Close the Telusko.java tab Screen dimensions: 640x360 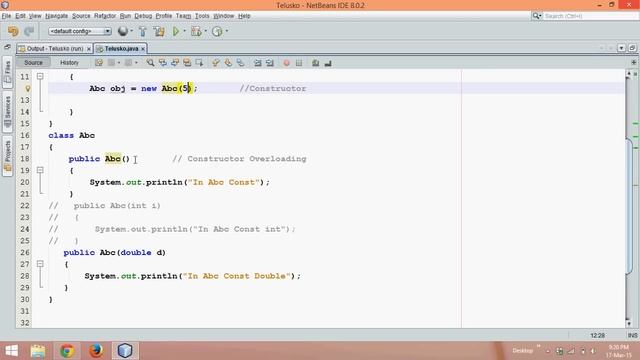(x=142, y=49)
